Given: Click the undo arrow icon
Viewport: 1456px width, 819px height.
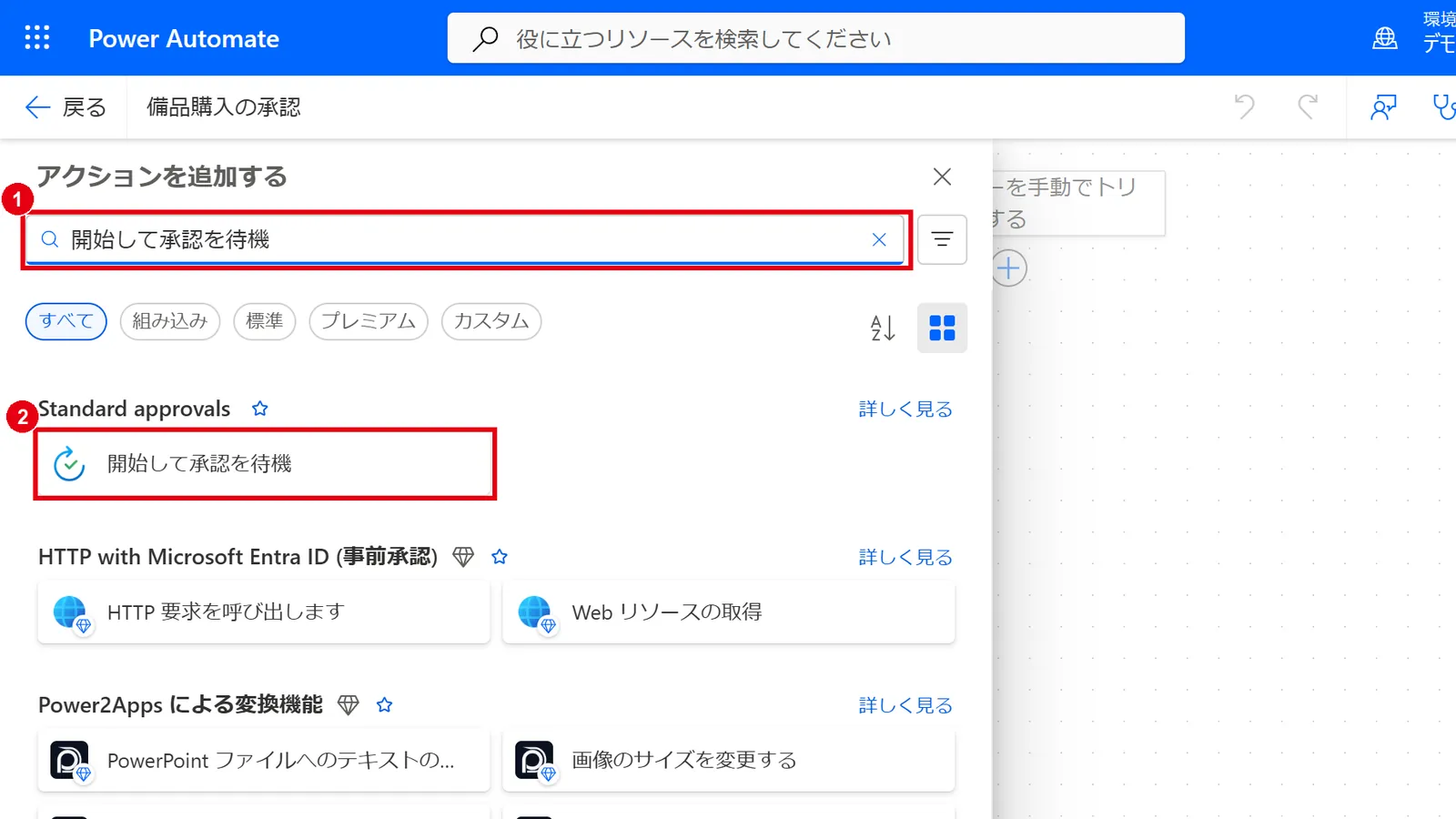Looking at the screenshot, I should pos(1244,106).
